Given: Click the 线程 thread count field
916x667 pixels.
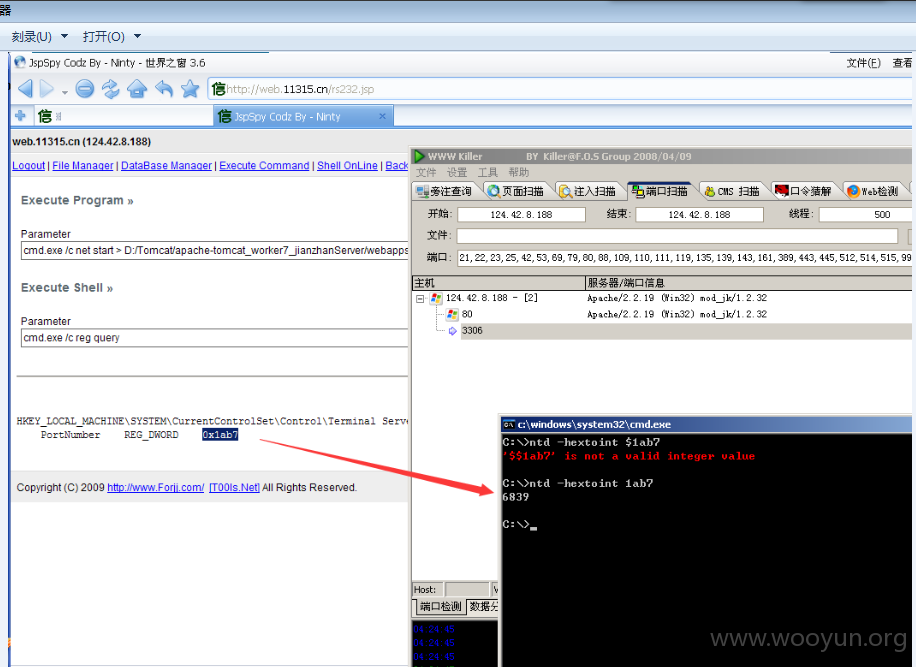Looking at the screenshot, I should point(866,214).
